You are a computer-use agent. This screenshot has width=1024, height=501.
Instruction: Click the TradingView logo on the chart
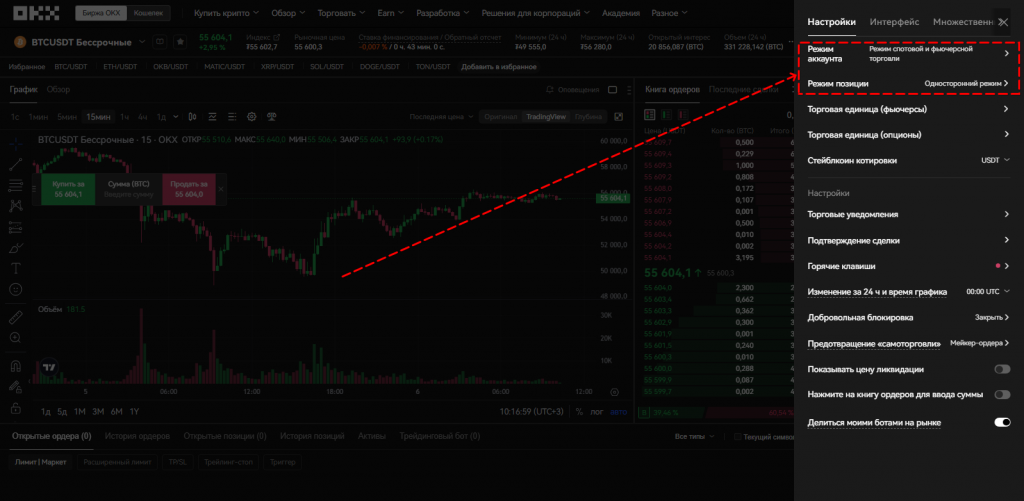(48, 368)
